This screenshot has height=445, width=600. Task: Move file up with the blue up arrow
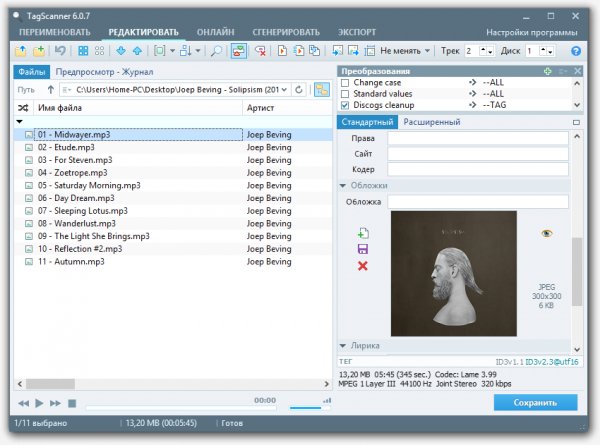click(x=137, y=51)
